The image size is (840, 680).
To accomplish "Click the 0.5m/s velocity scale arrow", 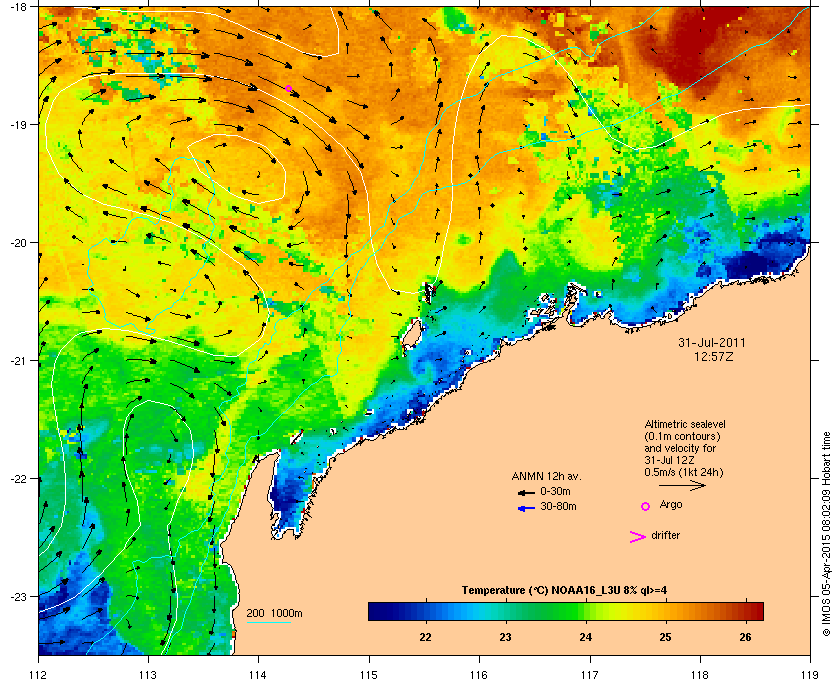I will [682, 485].
